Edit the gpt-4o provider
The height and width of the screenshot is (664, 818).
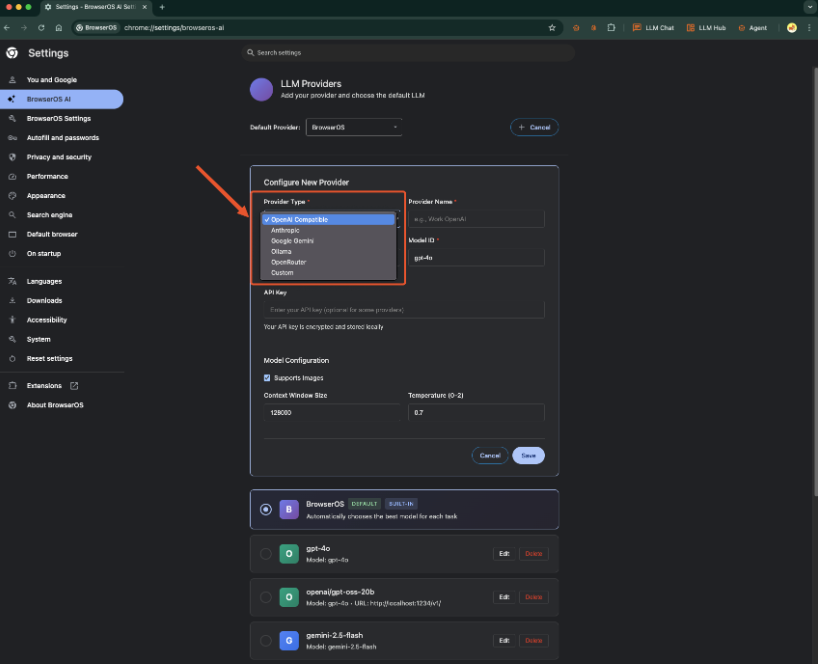[504, 553]
